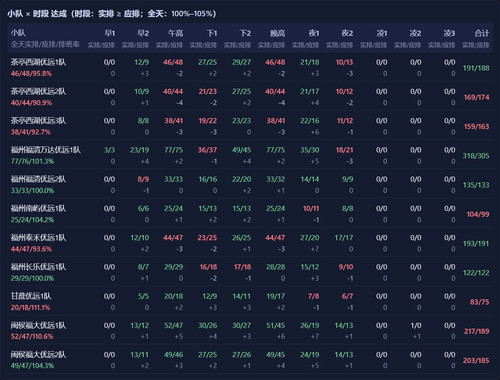Click the 36/37 下1 cell of 福州福清万达优远1队
Screen dimensions: 500x380
(207, 150)
